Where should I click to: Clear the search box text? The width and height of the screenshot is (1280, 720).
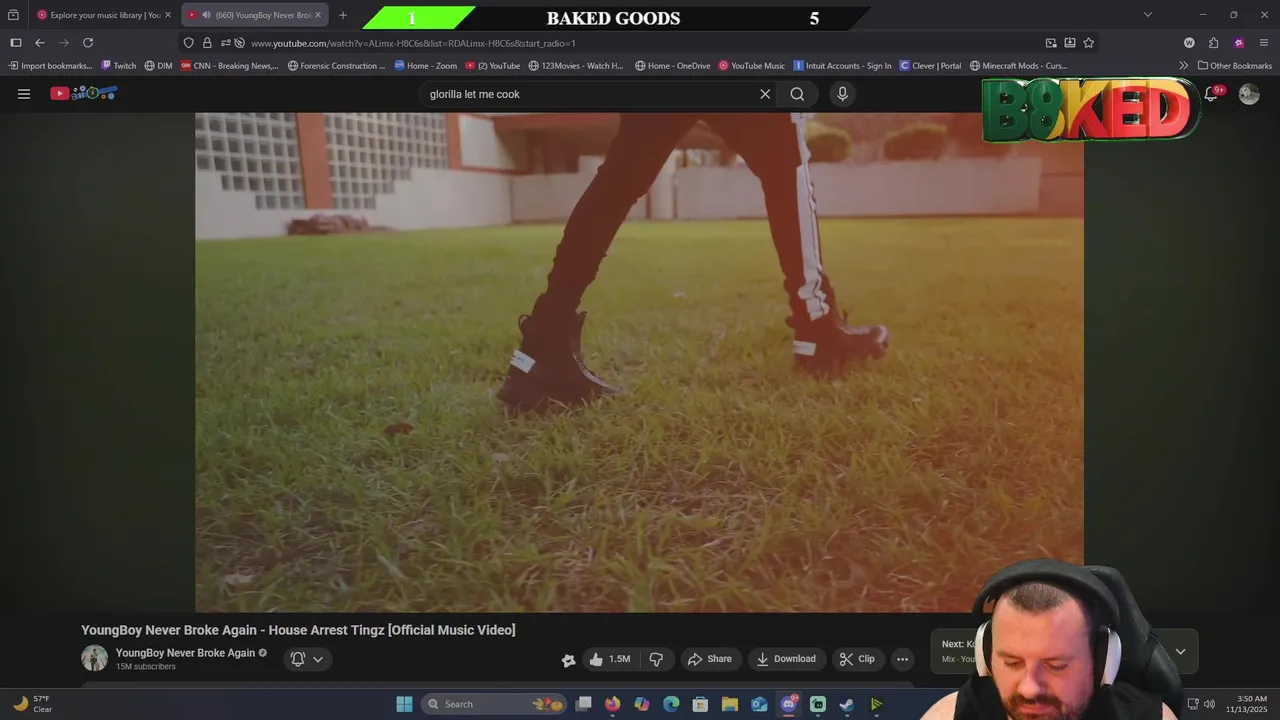(x=765, y=94)
